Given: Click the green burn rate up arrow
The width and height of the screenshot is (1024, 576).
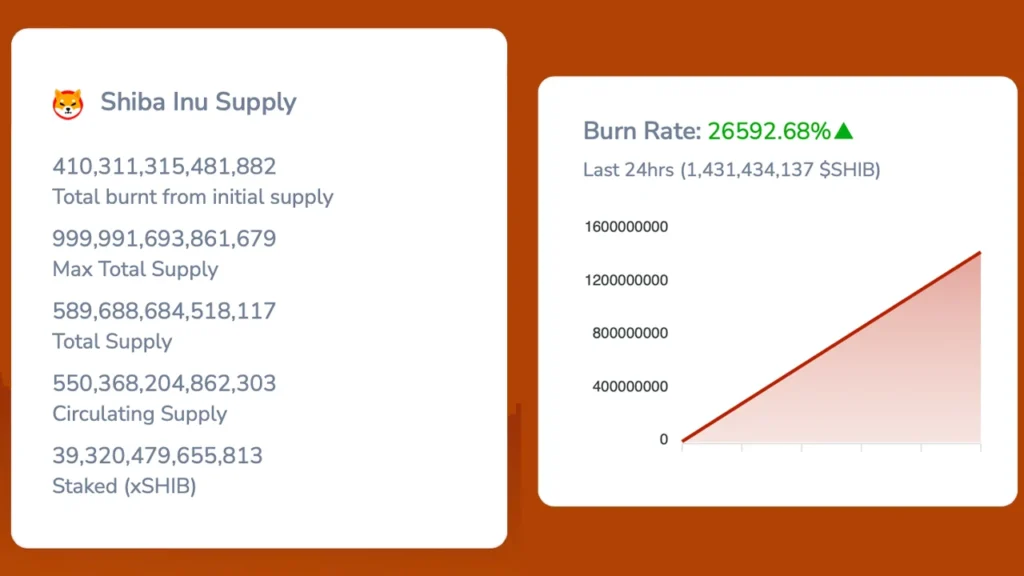Looking at the screenshot, I should [x=844, y=131].
